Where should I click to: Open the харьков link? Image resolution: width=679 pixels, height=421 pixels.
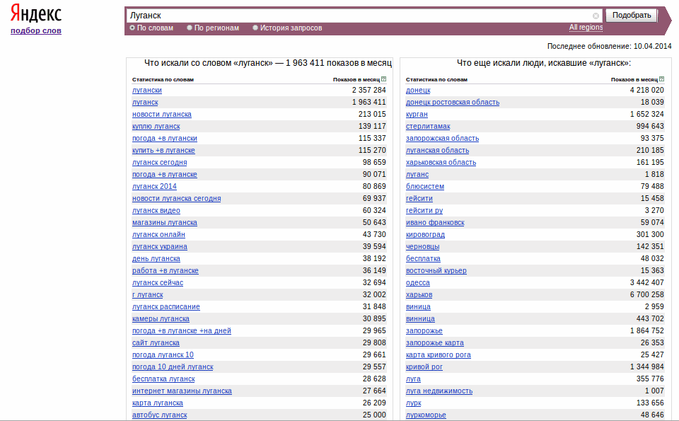click(419, 295)
